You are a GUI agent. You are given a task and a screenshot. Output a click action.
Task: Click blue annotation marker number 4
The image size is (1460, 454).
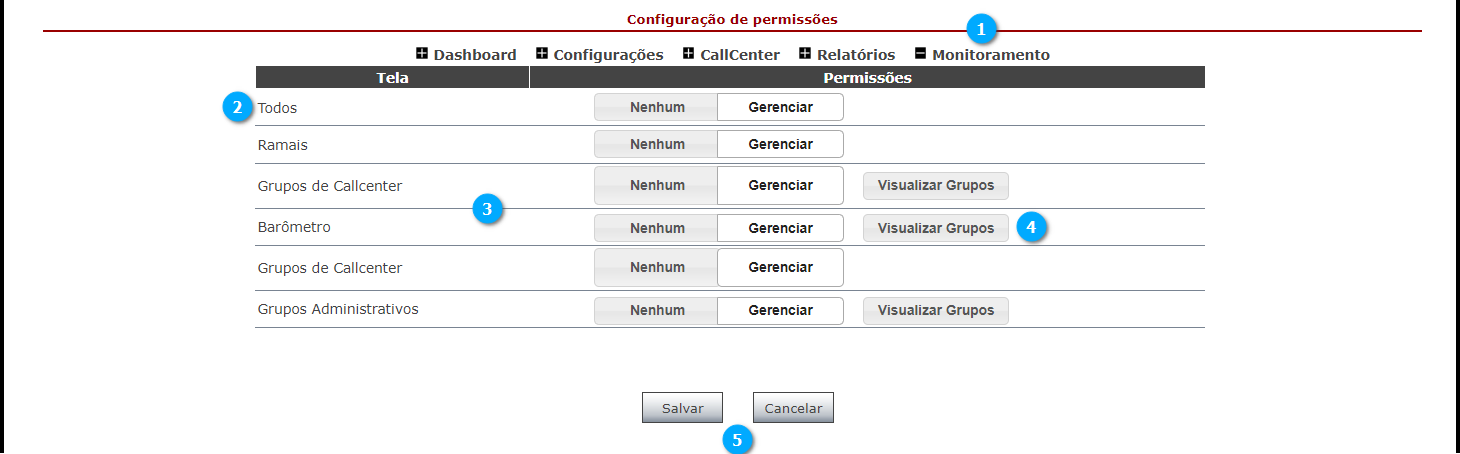coord(1032,227)
